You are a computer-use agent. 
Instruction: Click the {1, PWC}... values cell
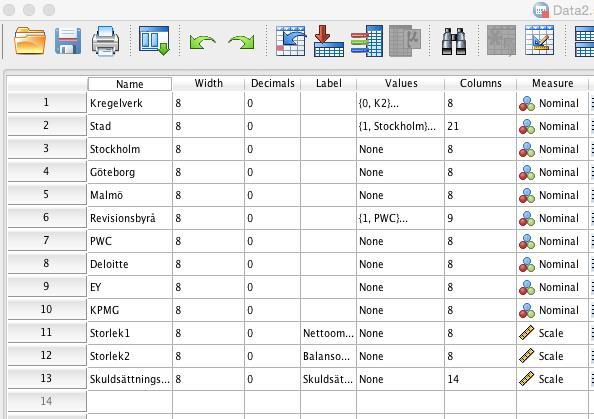(400, 218)
